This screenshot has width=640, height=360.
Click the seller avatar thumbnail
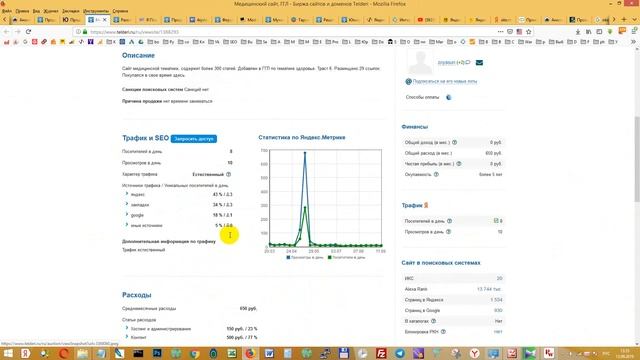(420, 62)
